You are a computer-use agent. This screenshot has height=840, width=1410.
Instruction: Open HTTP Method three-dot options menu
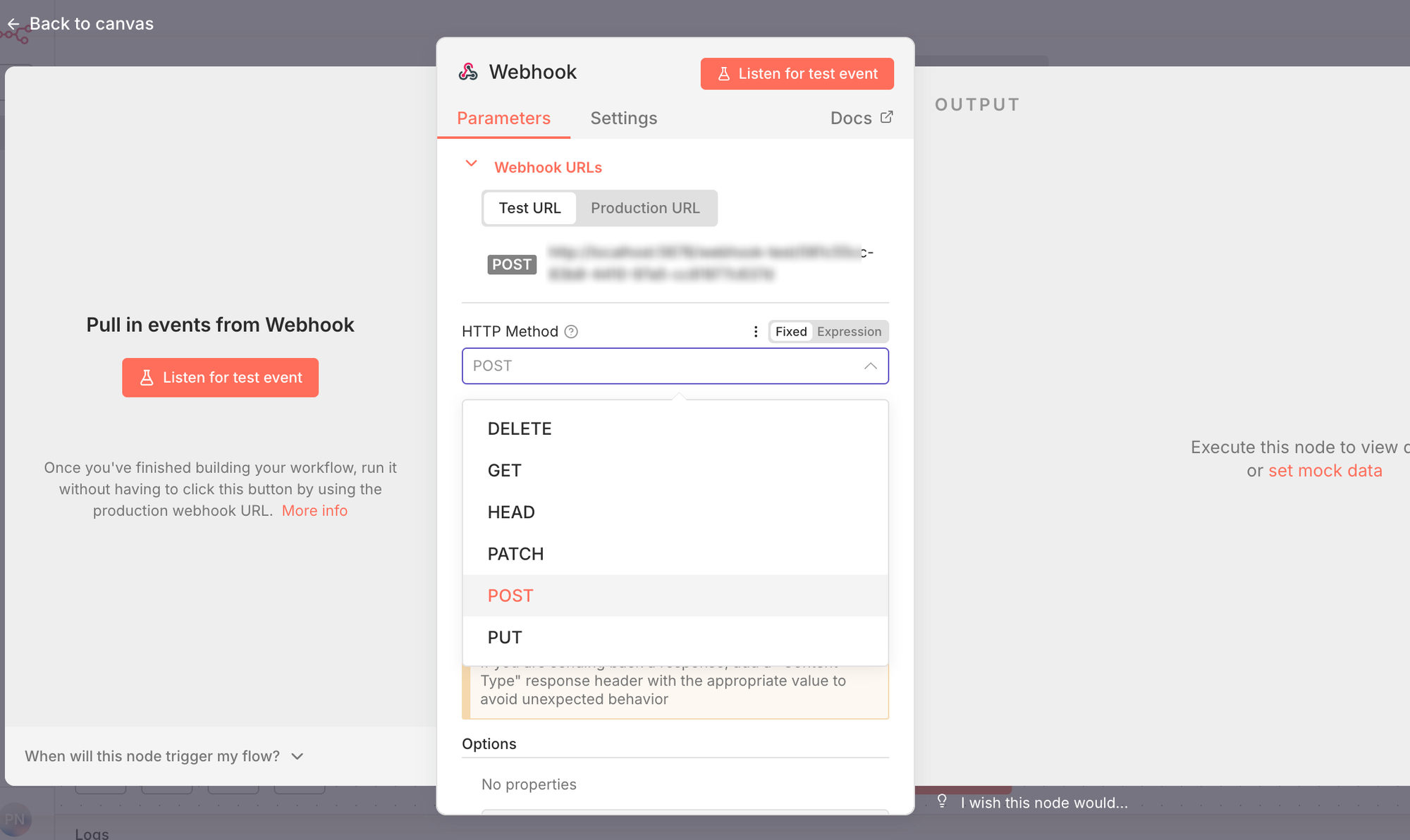(756, 332)
